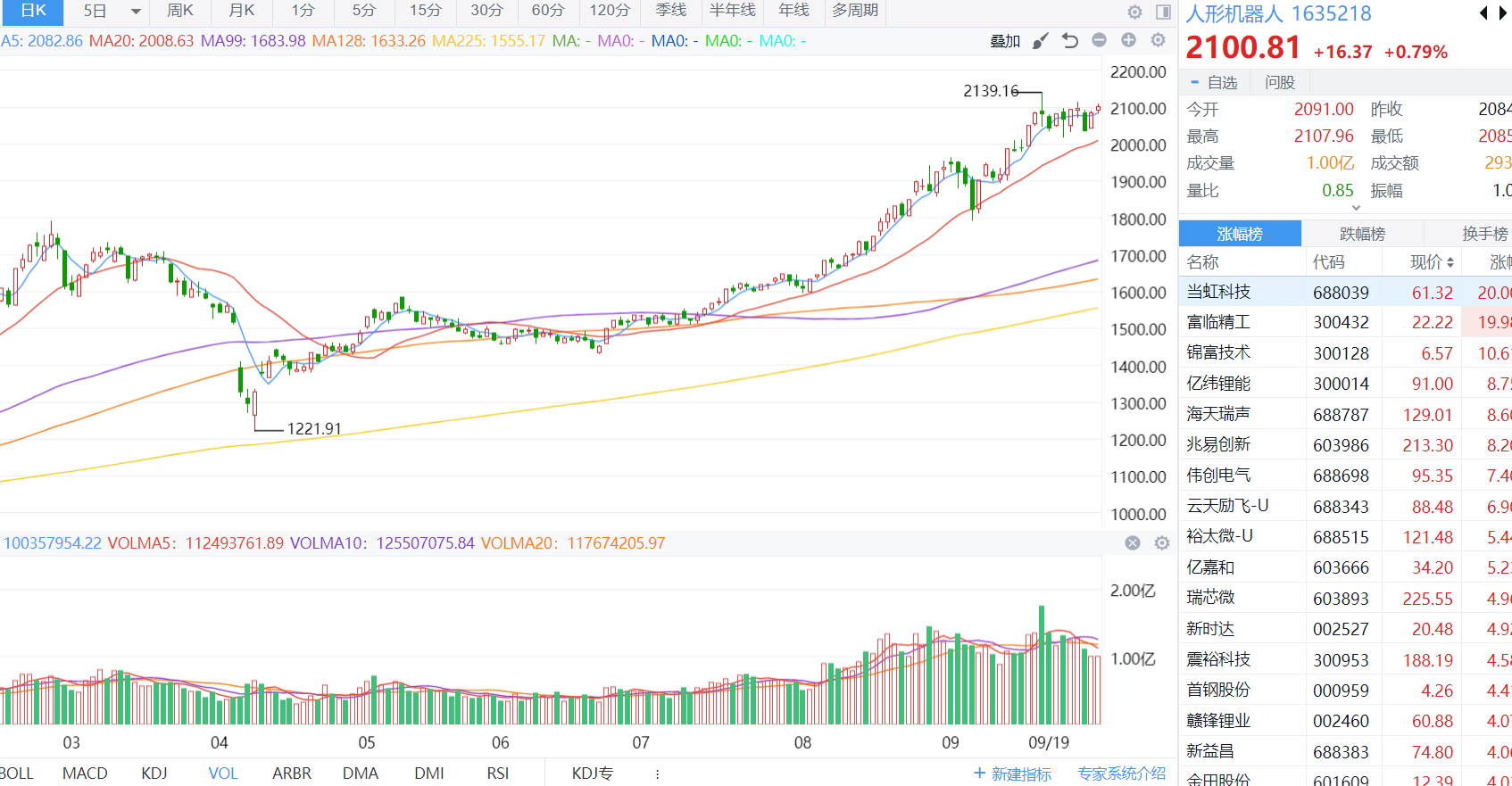This screenshot has height=786, width=1512.
Task: Open more indicators menu with three dots
Action: (657, 774)
